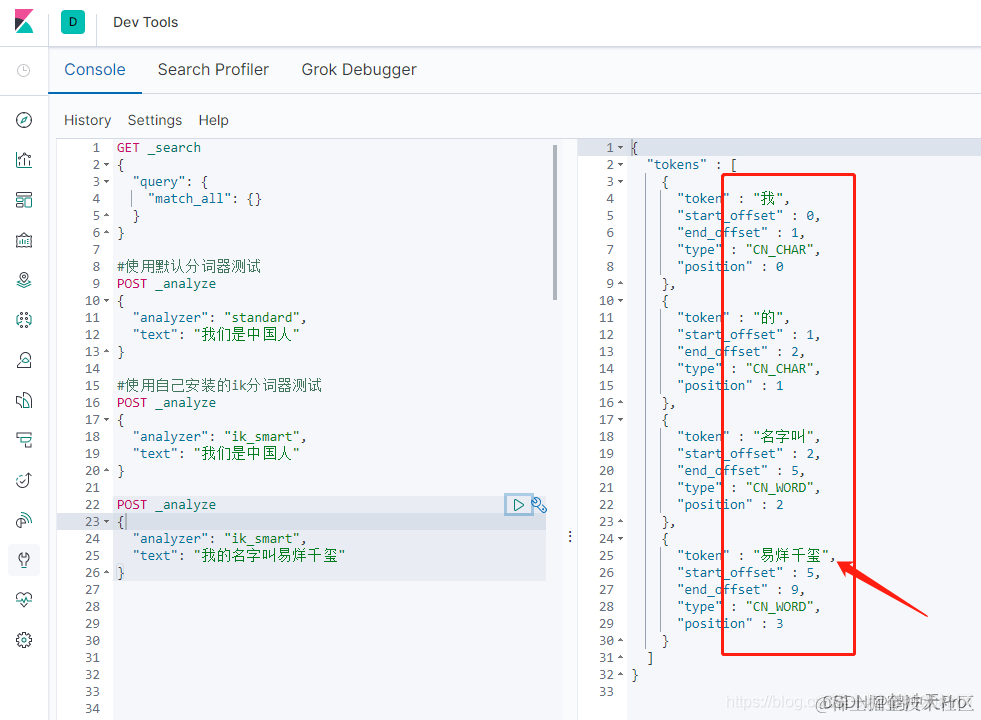The height and width of the screenshot is (720, 981).
Task: Click the request editor vertical scrollbar
Action: (x=555, y=222)
